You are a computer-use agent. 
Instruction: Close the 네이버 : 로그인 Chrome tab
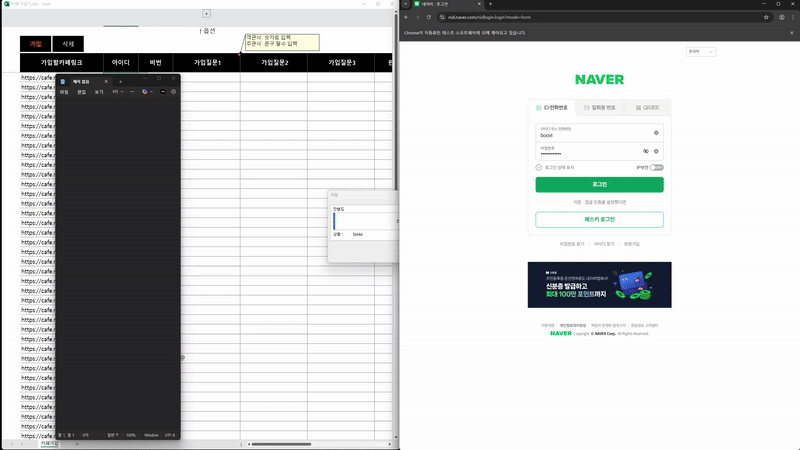point(479,4)
